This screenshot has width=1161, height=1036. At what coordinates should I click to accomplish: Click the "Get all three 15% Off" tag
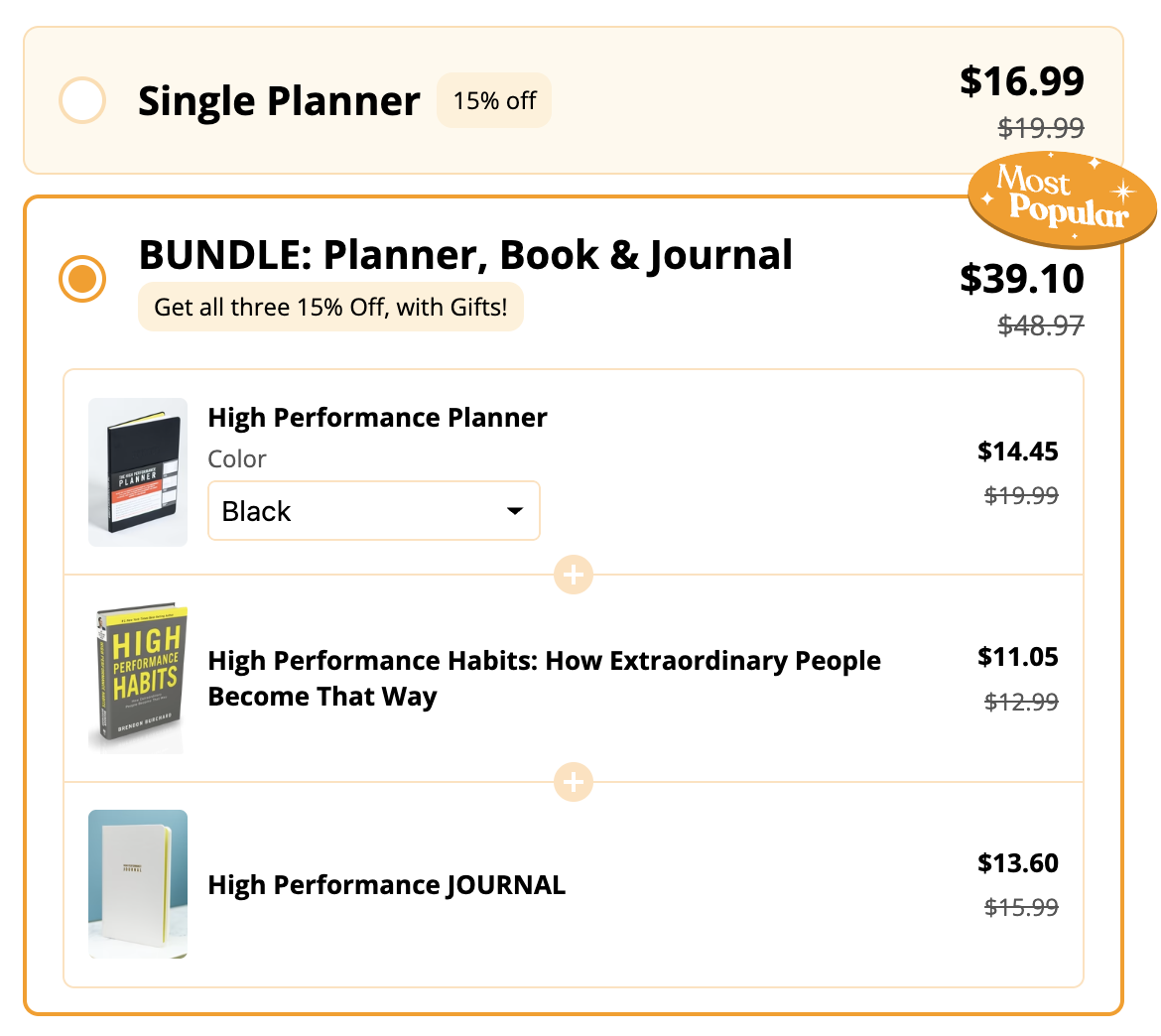tap(330, 308)
